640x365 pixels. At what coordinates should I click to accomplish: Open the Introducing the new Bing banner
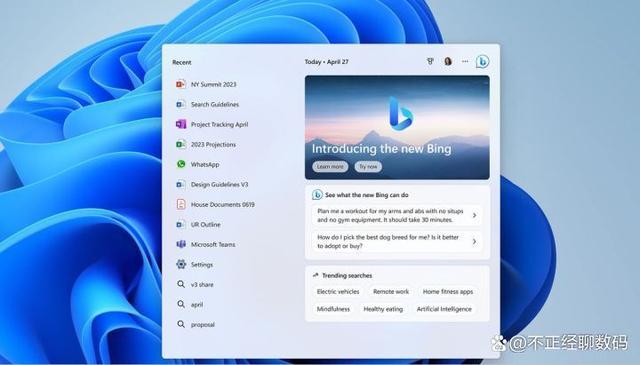[397, 127]
